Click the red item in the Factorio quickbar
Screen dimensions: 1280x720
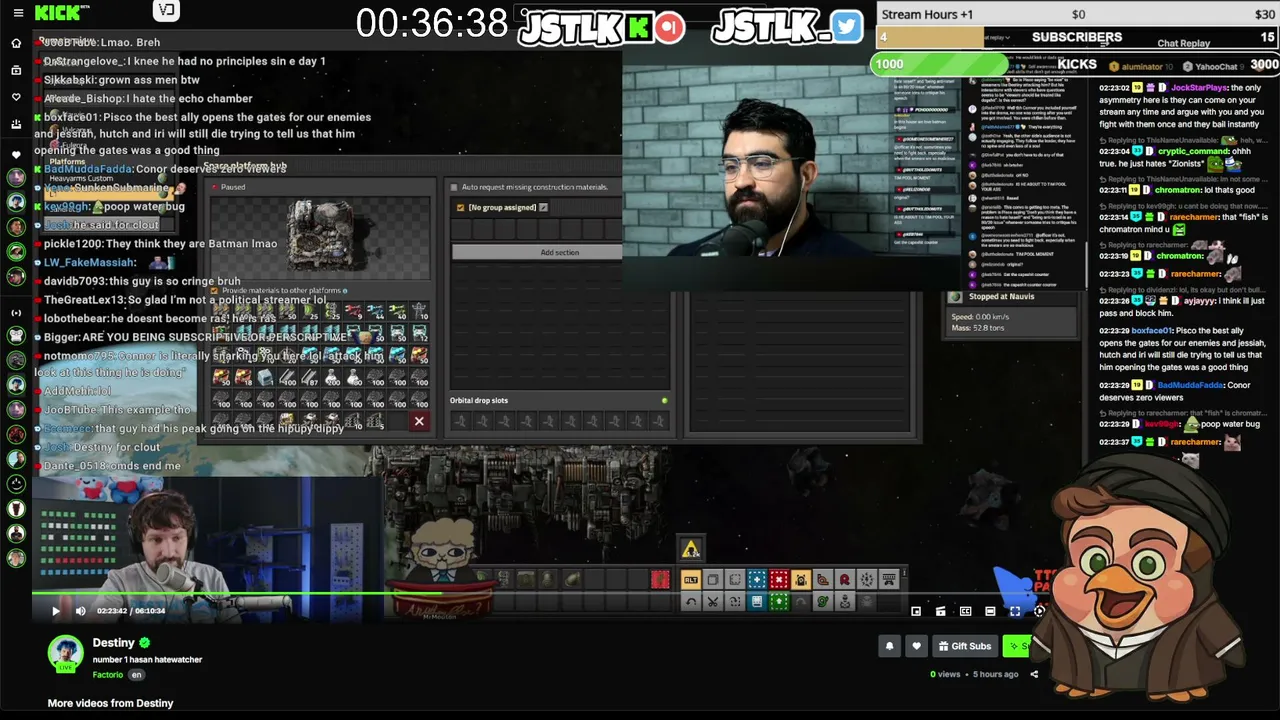click(659, 580)
